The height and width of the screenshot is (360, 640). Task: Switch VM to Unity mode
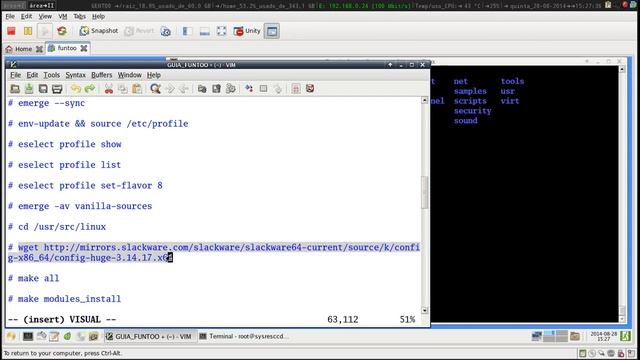coord(247,31)
